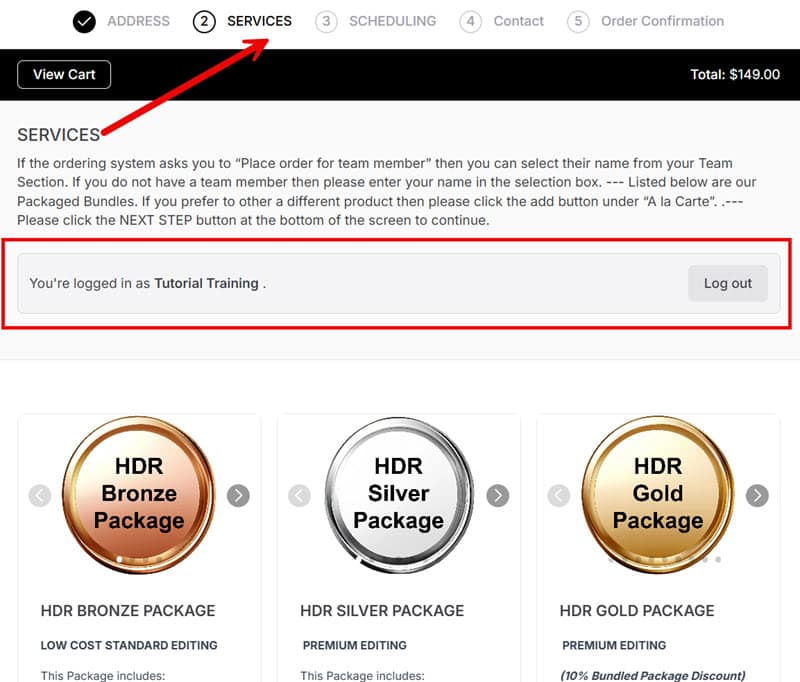Switch to the SERVICES step label

coord(260,21)
